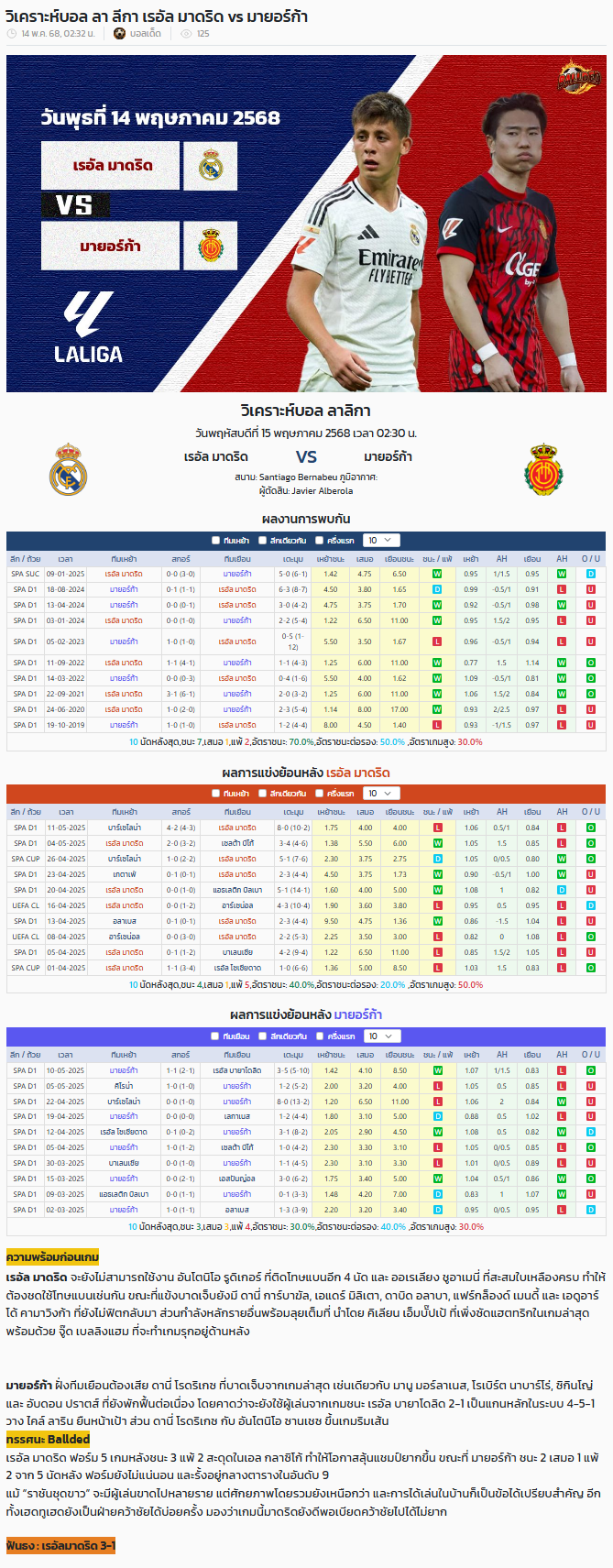Viewport: 613px width, 1568px height.
Task: Check ลีกเดียวกัน checkbox in Mallorca results table
Action: tap(263, 1036)
